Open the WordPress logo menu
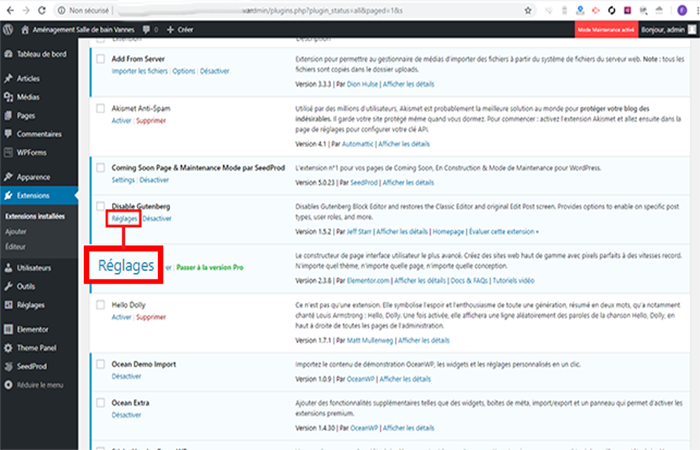The image size is (700, 450). tap(8, 29)
